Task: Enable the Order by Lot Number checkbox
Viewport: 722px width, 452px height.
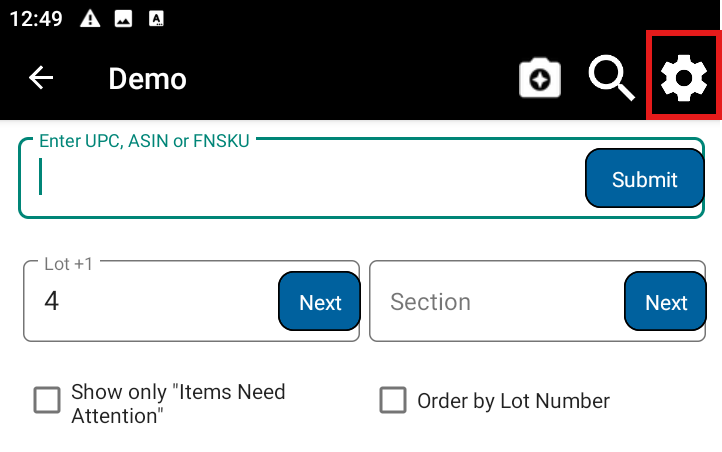Action: 393,401
